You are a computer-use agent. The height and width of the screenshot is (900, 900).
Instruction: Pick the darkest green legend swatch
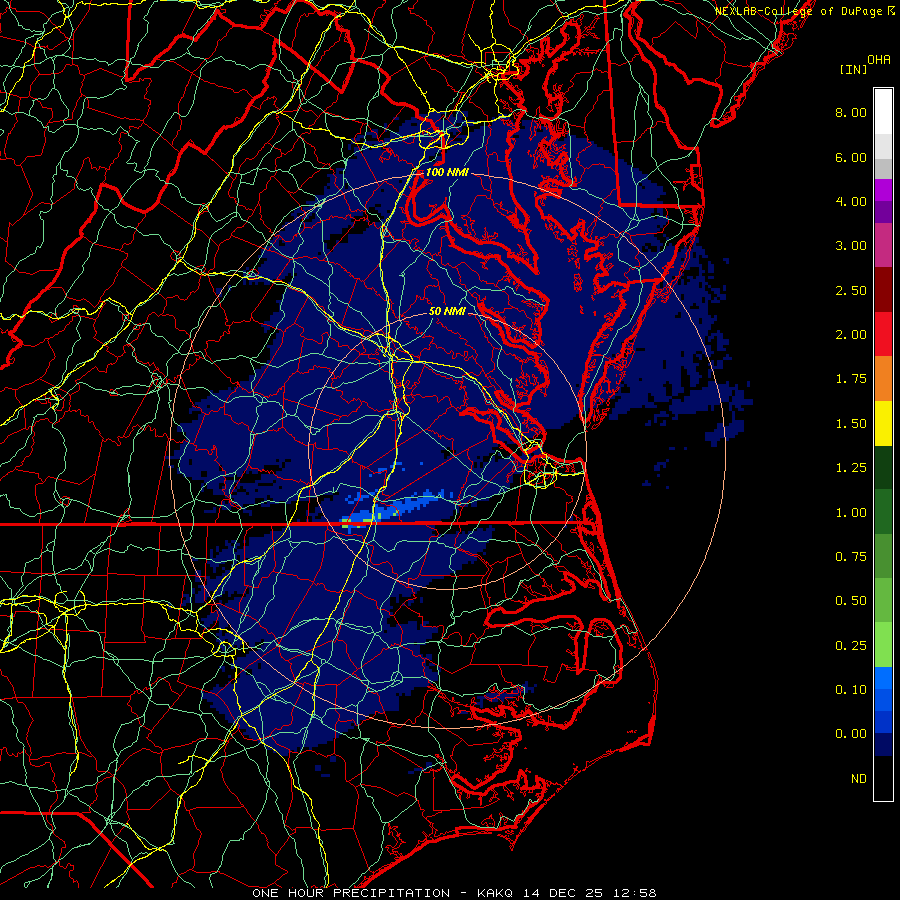883,467
